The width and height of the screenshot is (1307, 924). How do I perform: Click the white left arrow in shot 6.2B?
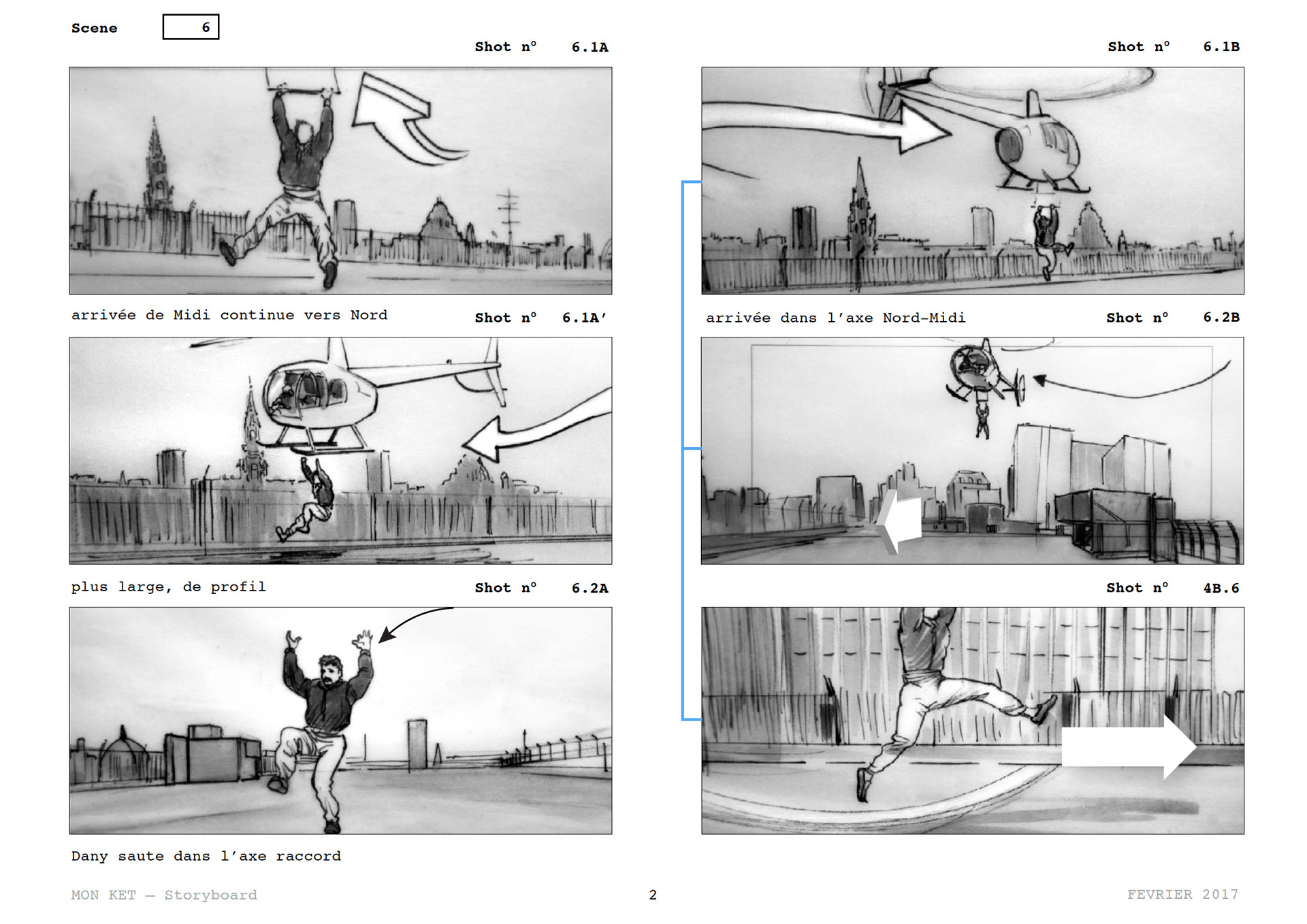pos(902,521)
